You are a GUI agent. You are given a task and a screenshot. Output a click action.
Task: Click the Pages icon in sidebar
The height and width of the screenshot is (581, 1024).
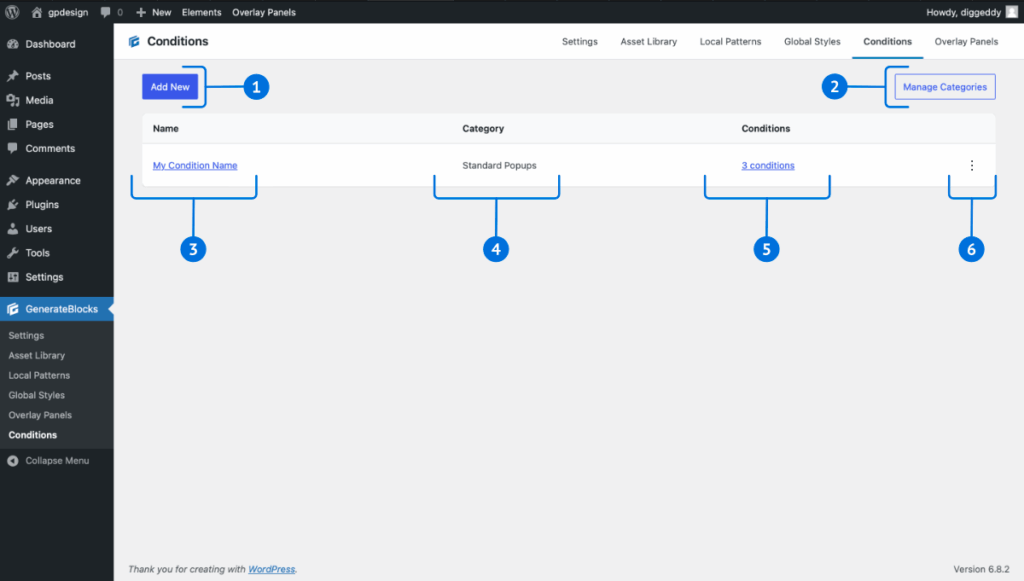point(12,124)
